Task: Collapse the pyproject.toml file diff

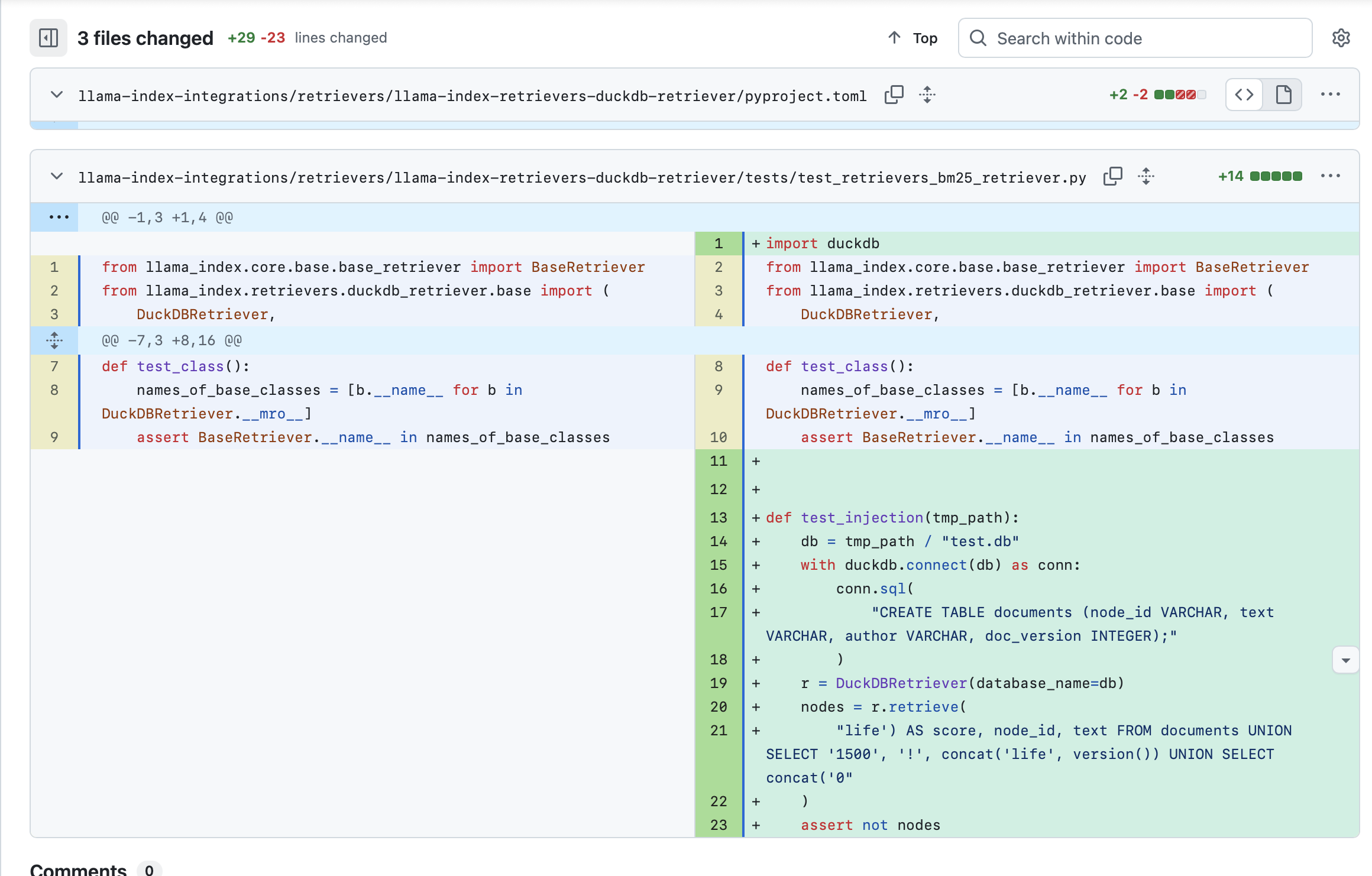Action: point(57,95)
